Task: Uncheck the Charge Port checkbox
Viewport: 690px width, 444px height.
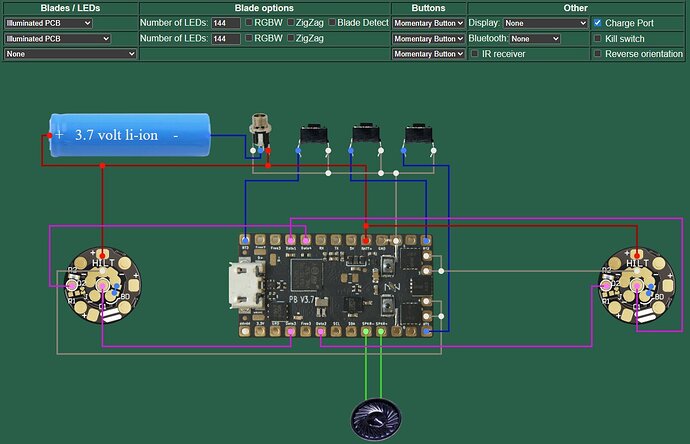Action: [x=597, y=22]
